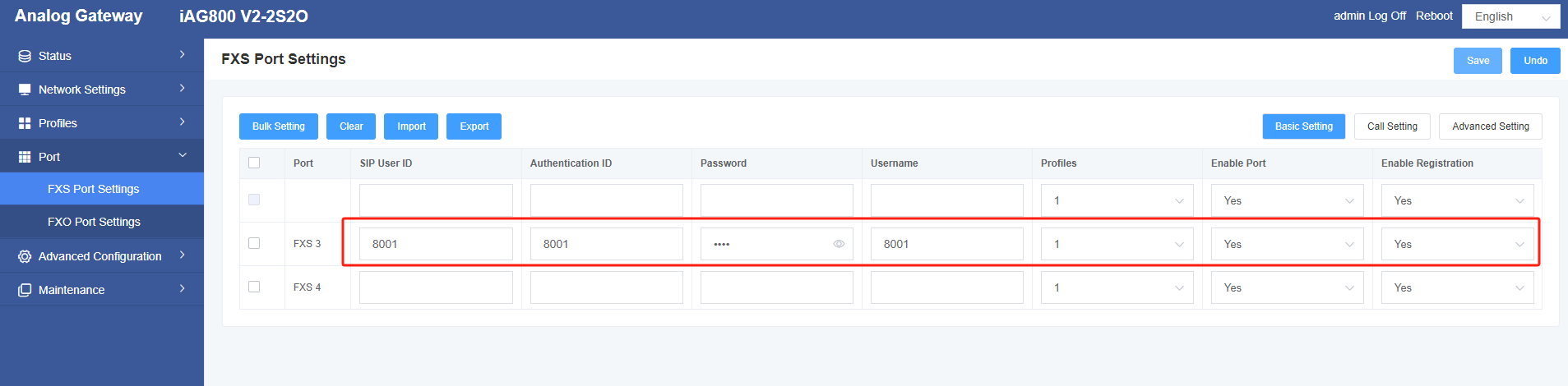Click the admin Log Off link

coord(1370,16)
